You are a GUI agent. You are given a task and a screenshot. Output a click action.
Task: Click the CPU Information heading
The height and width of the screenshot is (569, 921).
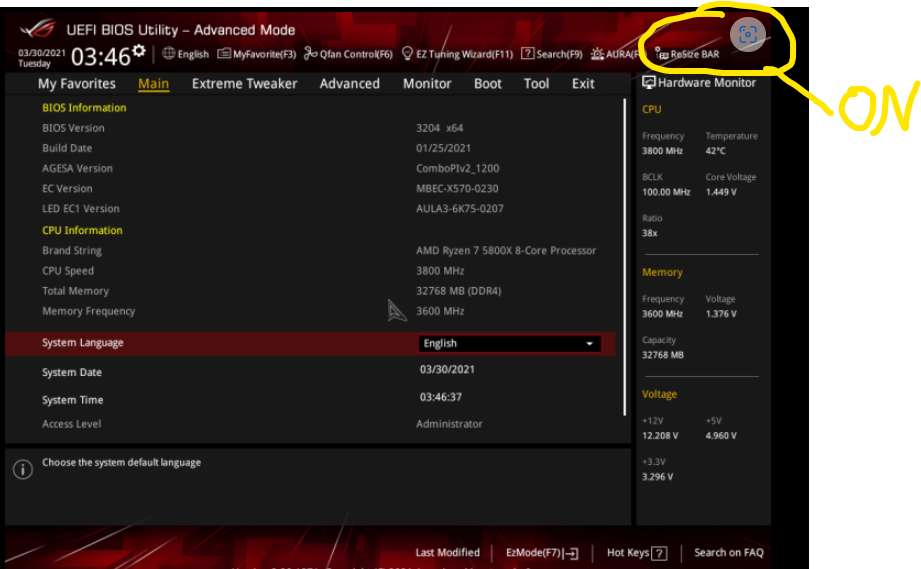[x=82, y=230]
